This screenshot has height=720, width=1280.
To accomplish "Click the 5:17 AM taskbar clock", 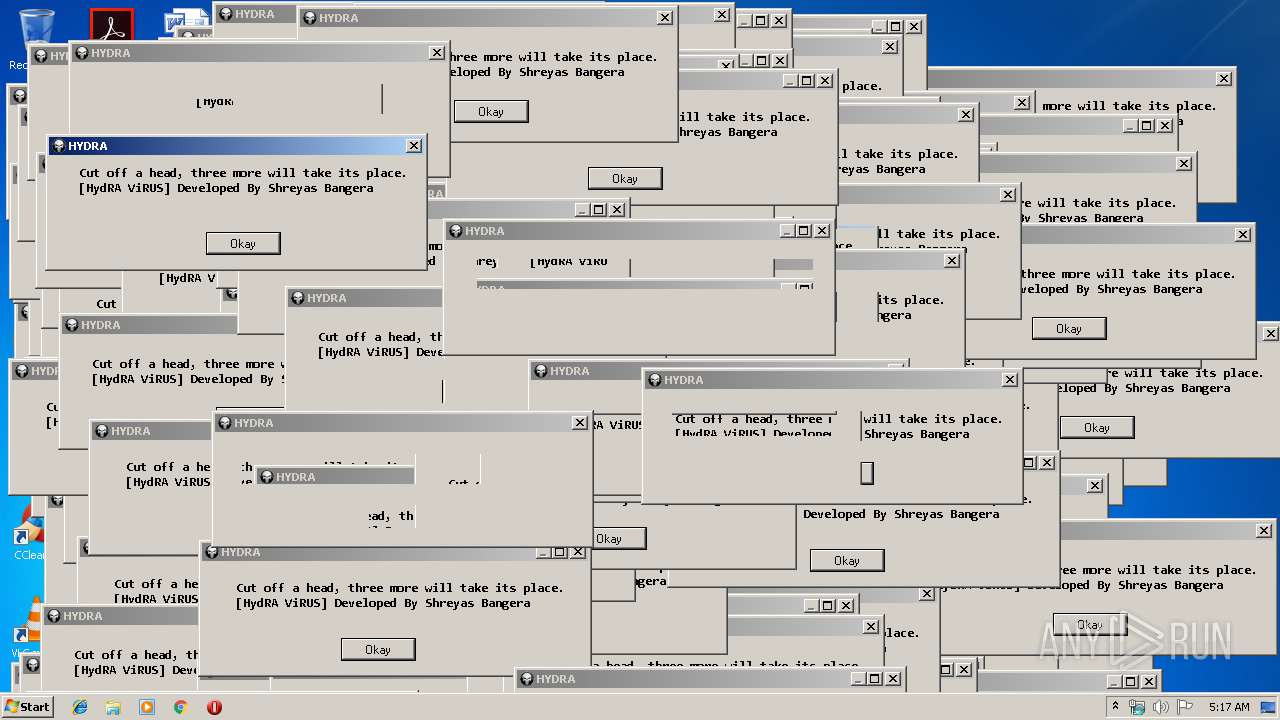I will [x=1228, y=707].
